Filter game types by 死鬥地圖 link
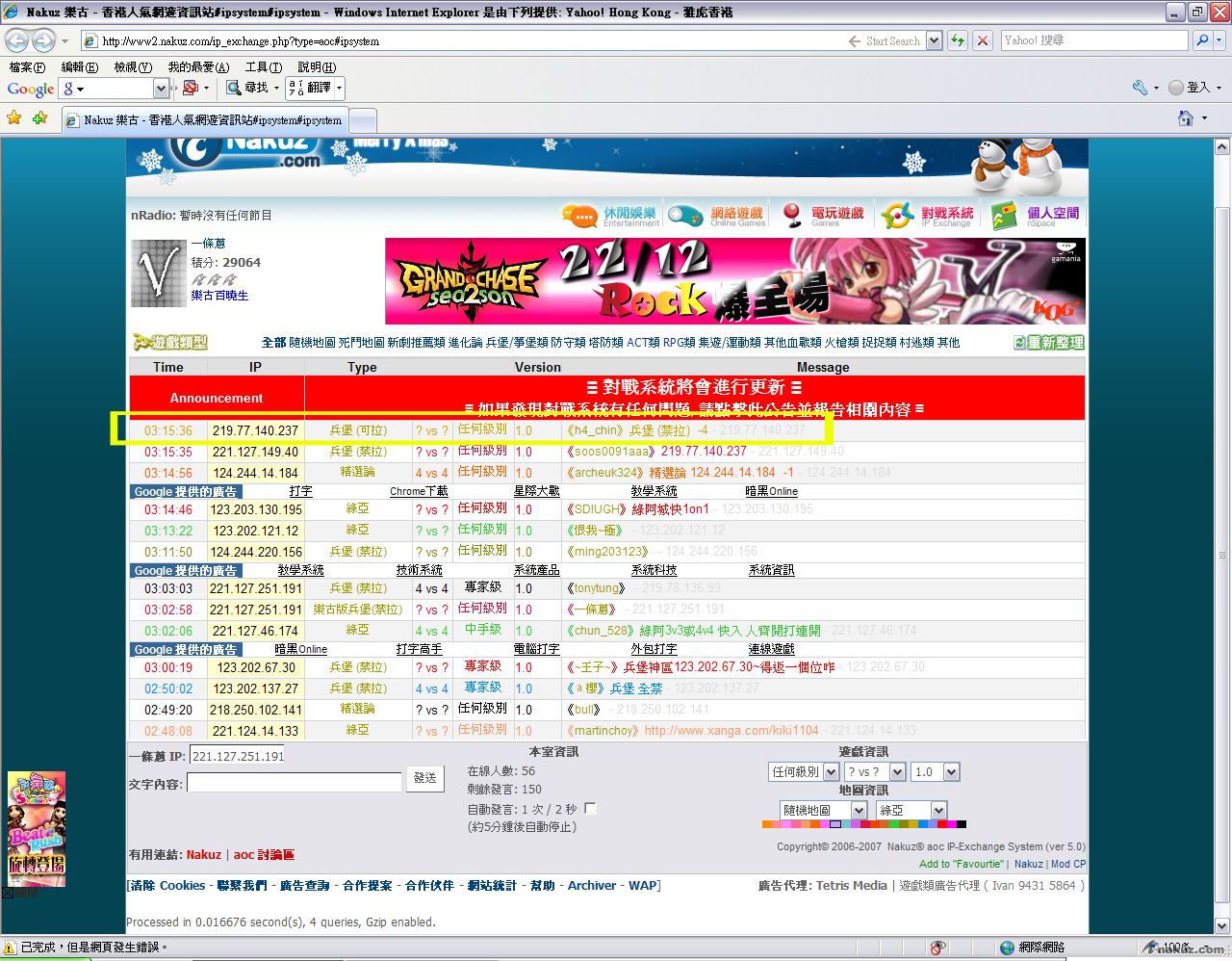 tap(362, 343)
